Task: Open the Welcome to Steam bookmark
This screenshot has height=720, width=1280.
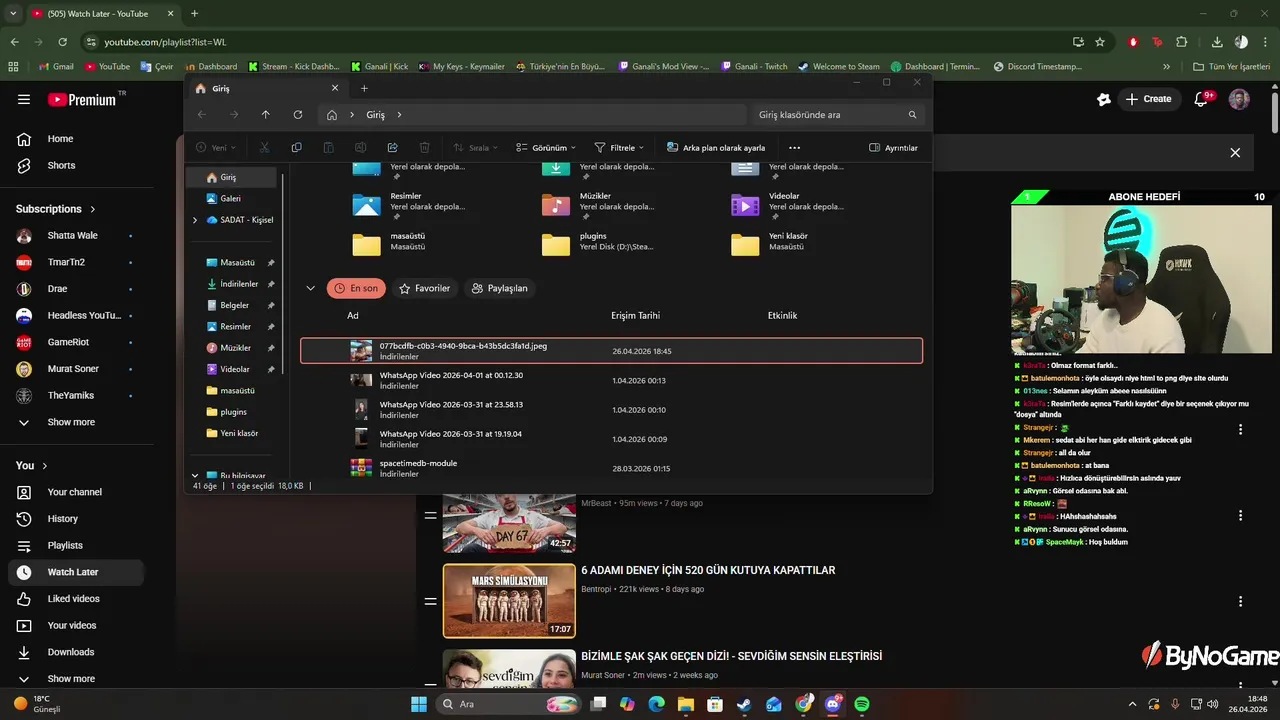Action: click(839, 67)
